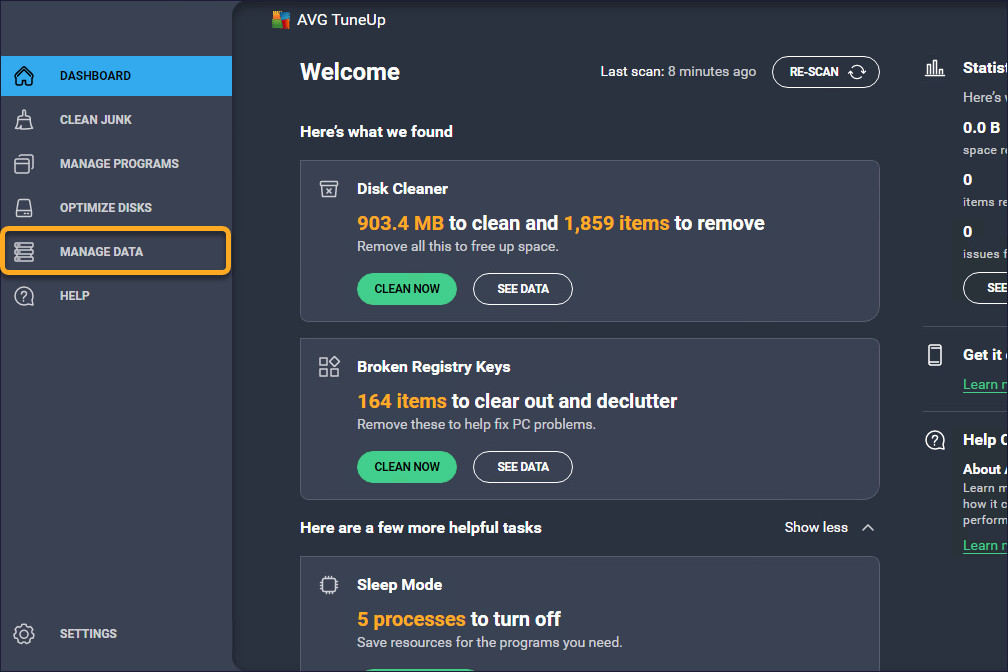Image resolution: width=1008 pixels, height=672 pixels.
Task: Click the Manage Programs windows icon
Action: coord(24,164)
